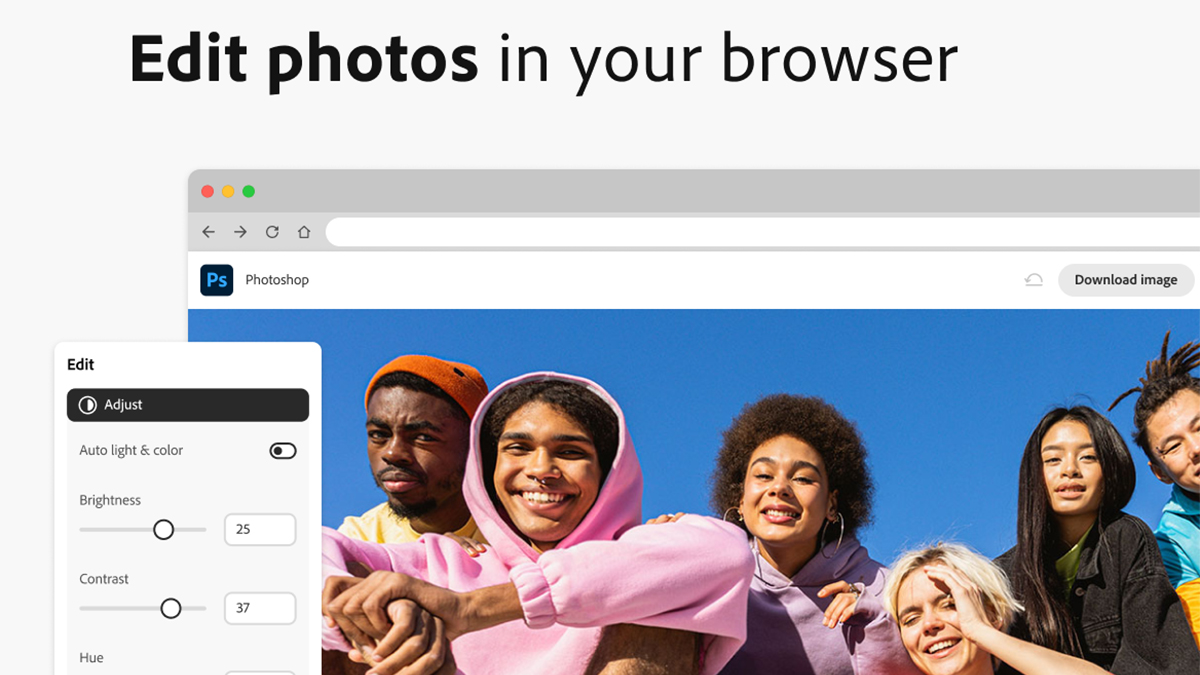Click the browser forward arrow
Screen dimensions: 1200x675
(240, 231)
